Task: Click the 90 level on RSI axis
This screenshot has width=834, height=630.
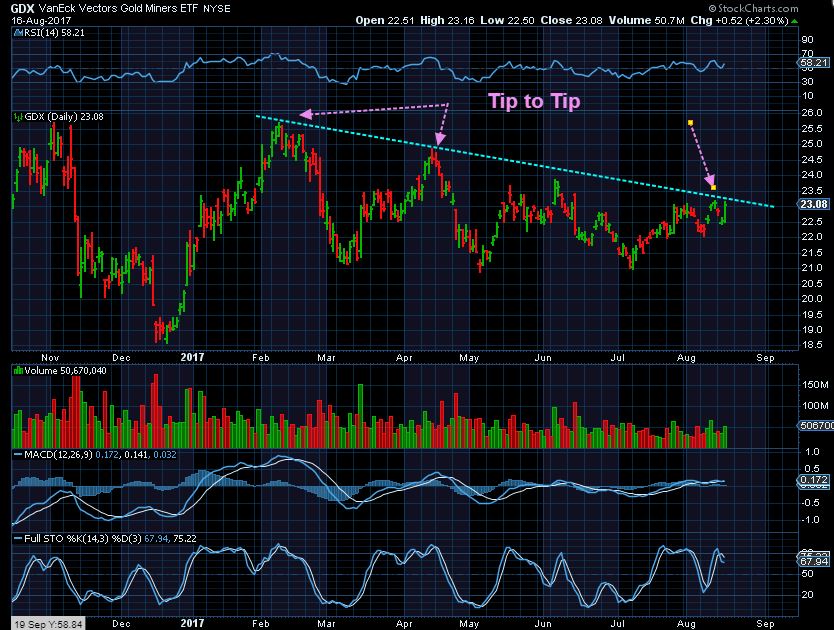Action: coord(807,39)
